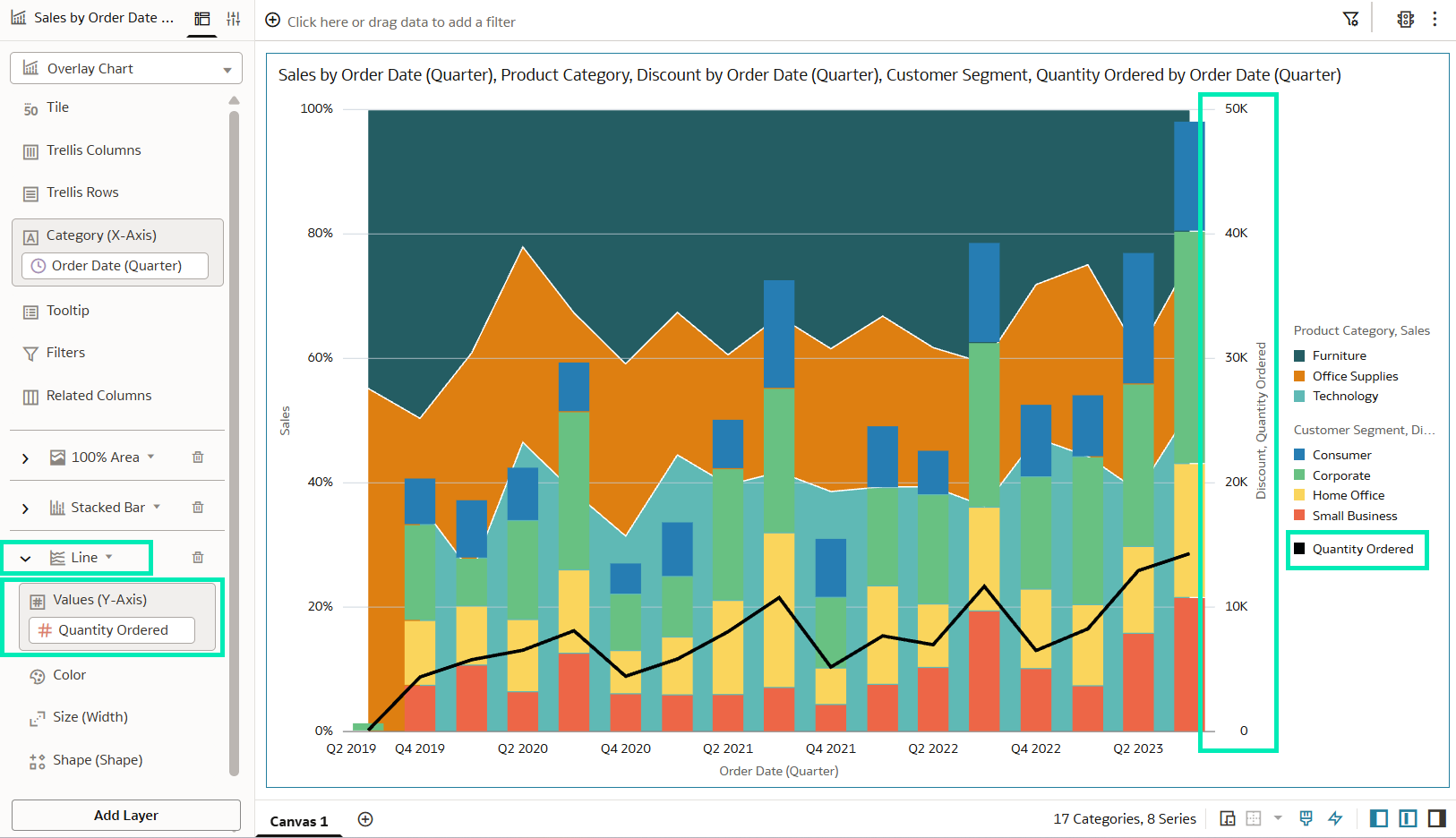1456x838 pixels.
Task: Open the dropdown arrow beside grid layout icon
Action: coord(1278,818)
